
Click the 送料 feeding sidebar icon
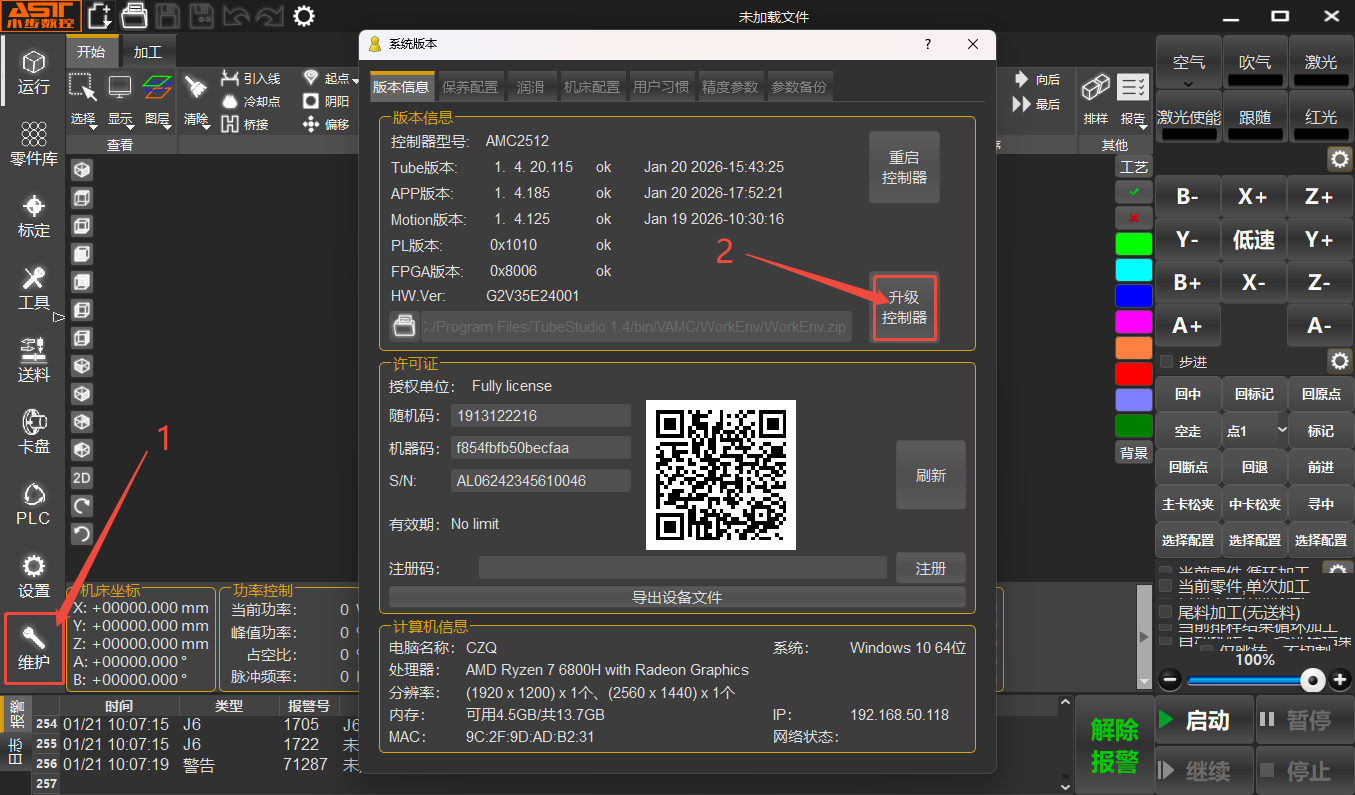click(x=34, y=359)
